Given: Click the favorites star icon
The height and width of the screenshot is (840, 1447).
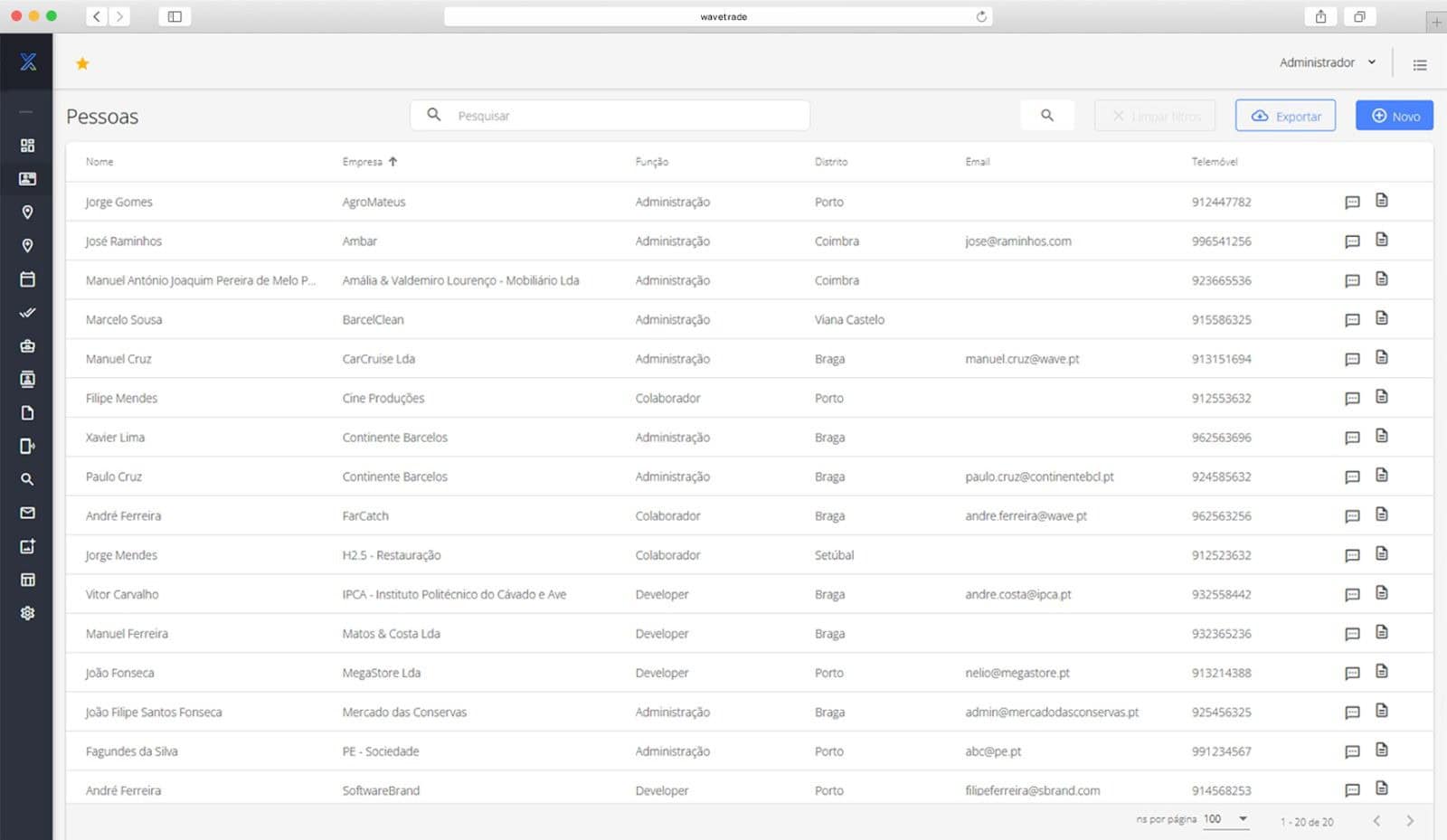Looking at the screenshot, I should tap(82, 63).
